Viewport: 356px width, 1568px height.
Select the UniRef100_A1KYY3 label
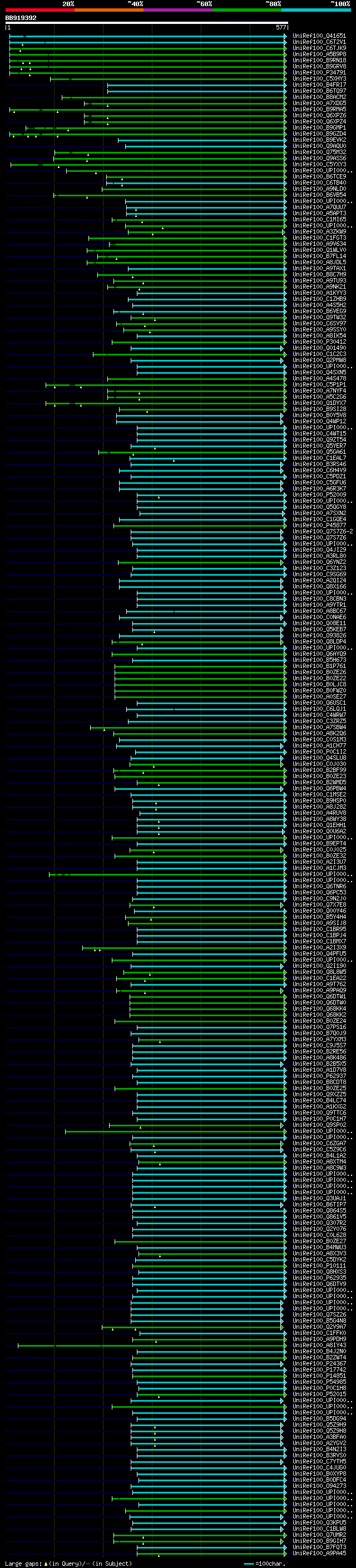pyautogui.click(x=319, y=293)
